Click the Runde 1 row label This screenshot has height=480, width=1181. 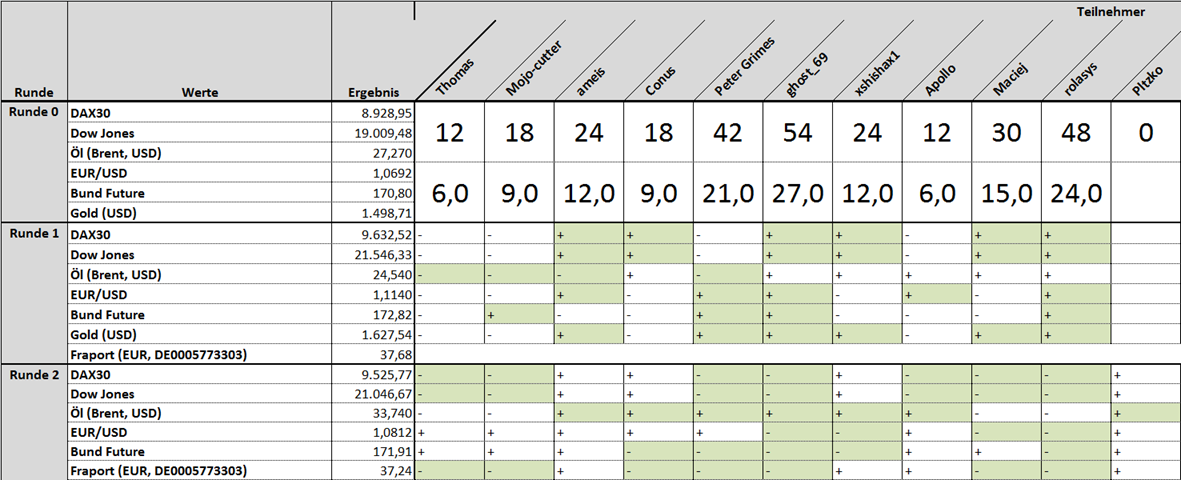click(34, 234)
